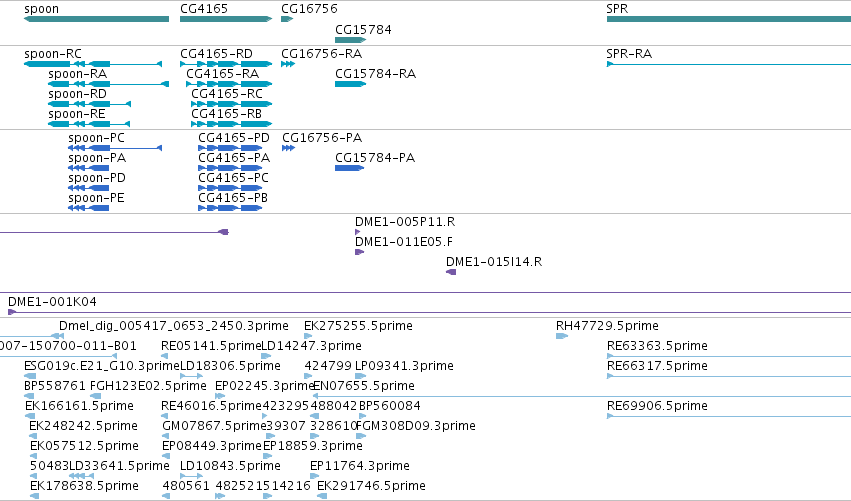Screen dimensions: 851x501
Task: Click protein CG4165-PD label
Action: (x=234, y=138)
